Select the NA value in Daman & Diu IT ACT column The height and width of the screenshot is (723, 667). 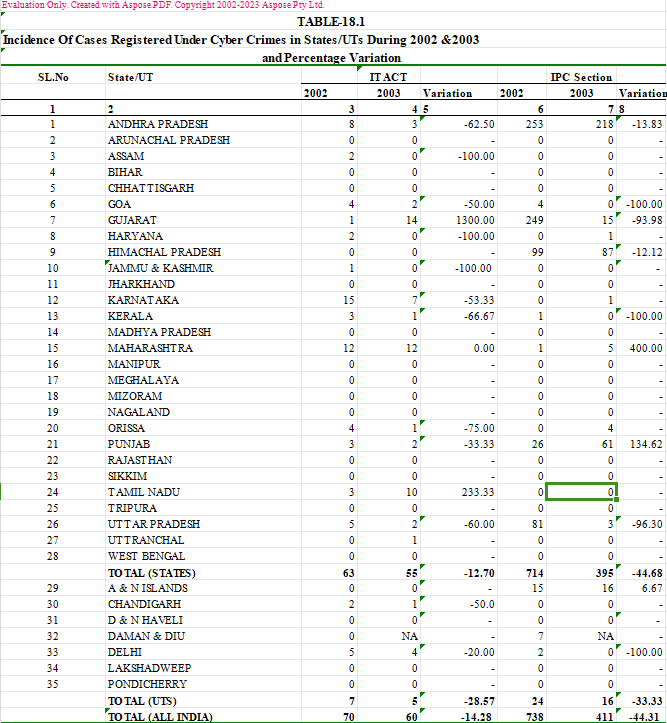[x=408, y=636]
